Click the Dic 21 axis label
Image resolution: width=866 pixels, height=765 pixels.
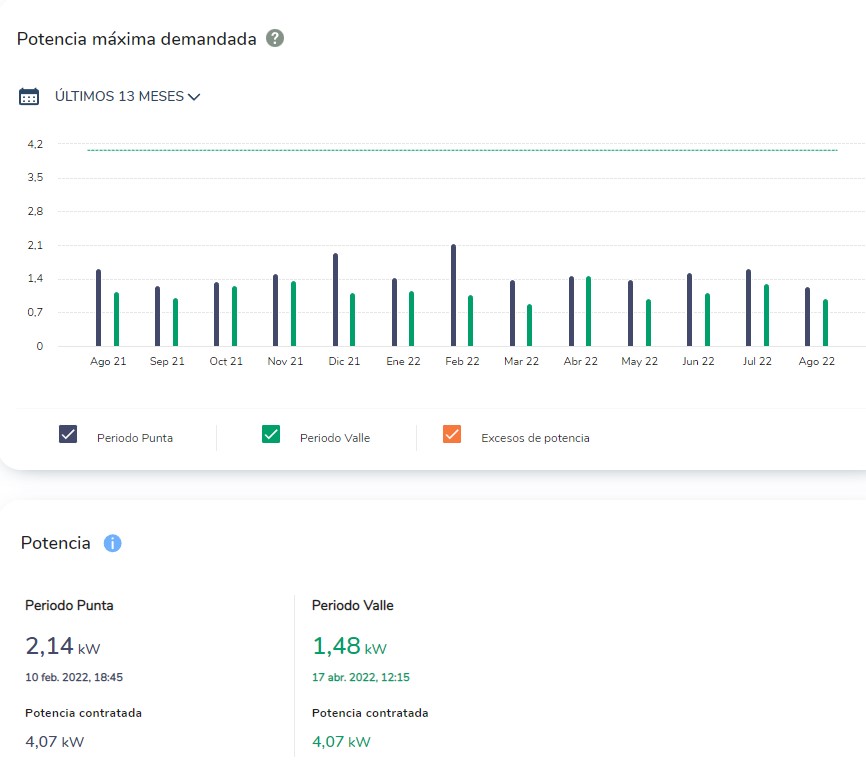(344, 361)
